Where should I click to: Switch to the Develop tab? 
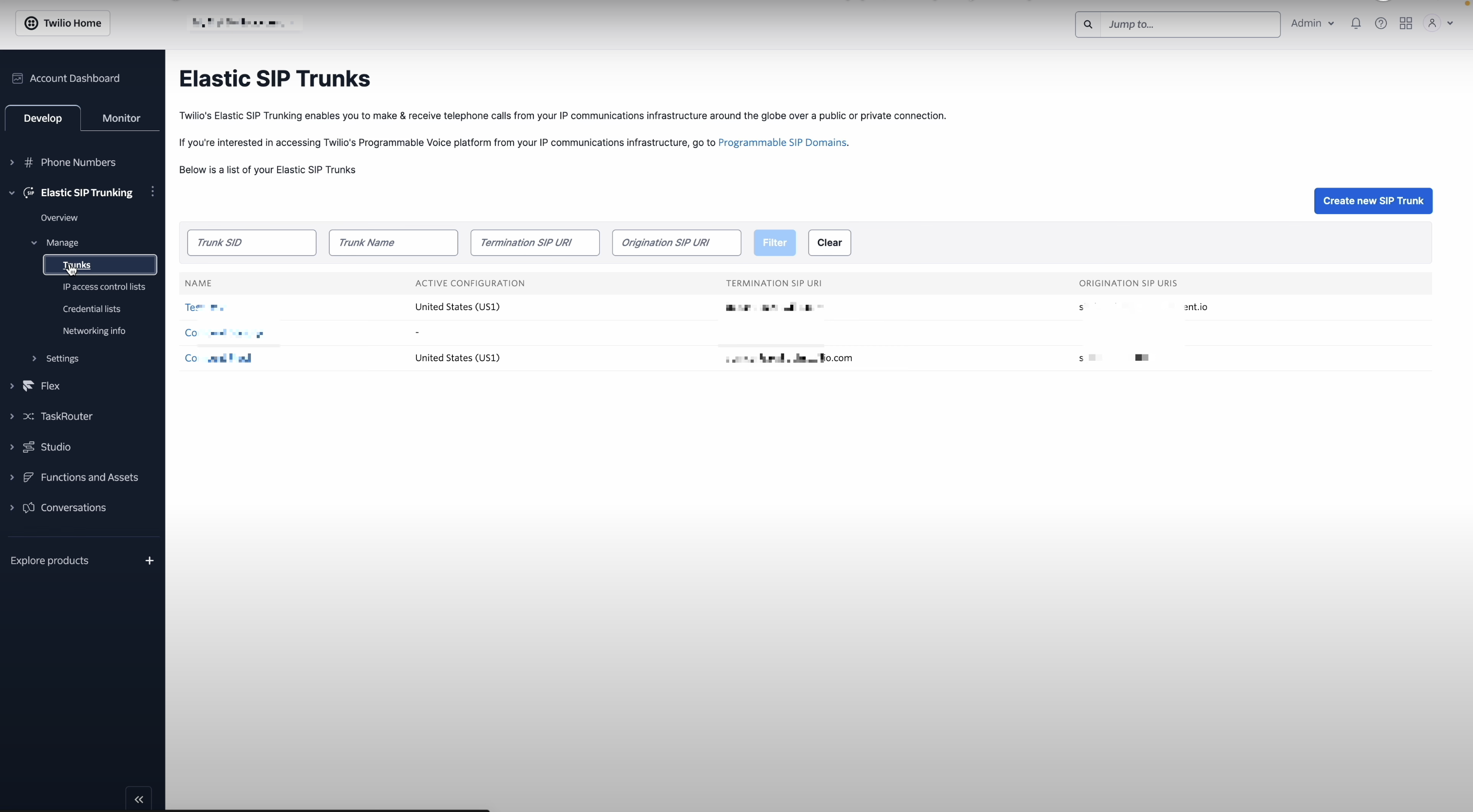click(43, 118)
